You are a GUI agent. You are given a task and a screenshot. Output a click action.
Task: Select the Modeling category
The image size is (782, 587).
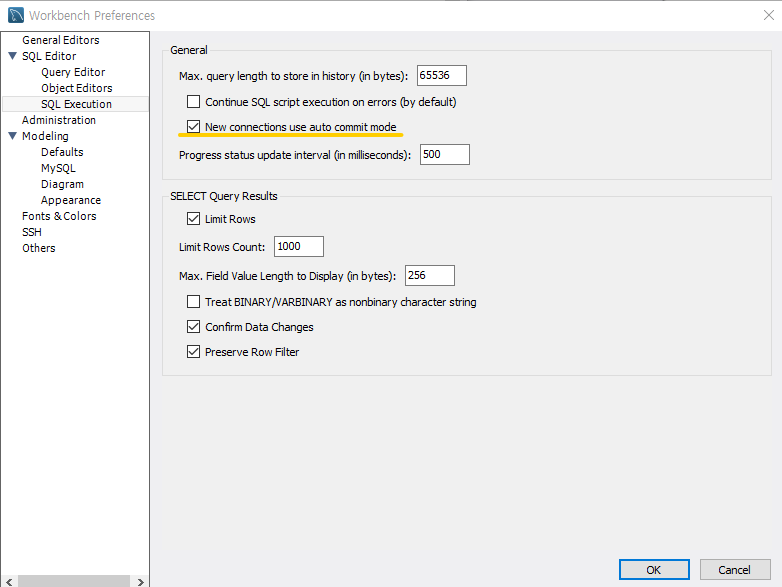(45, 136)
